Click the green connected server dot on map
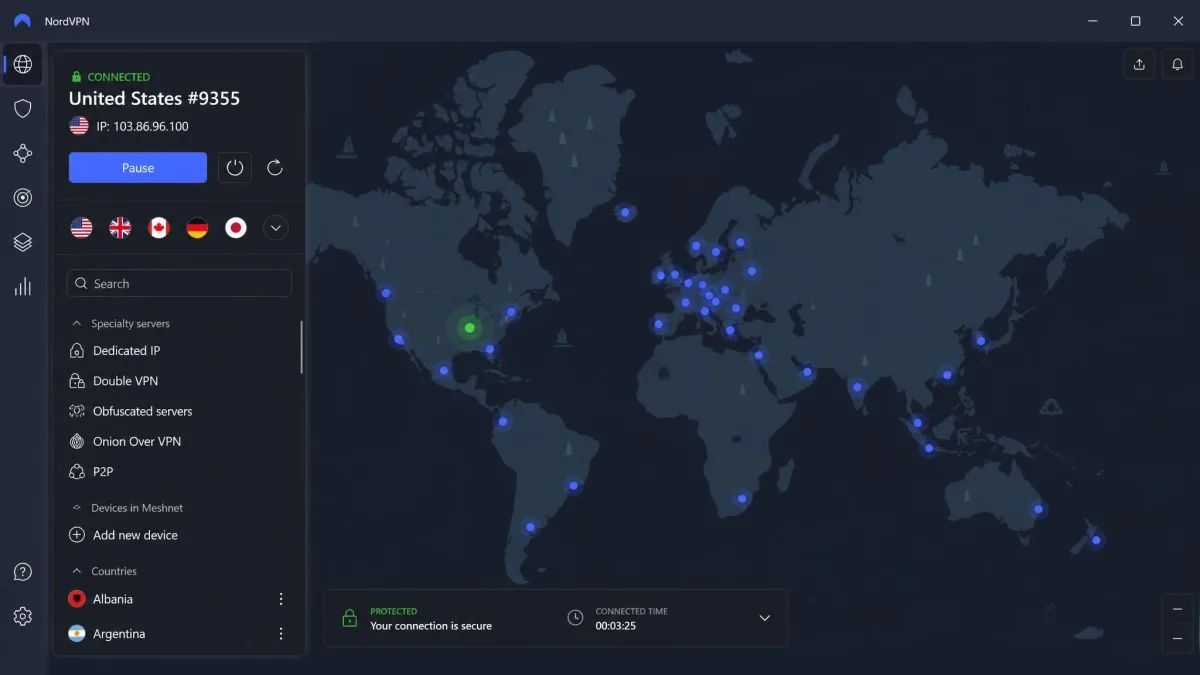This screenshot has height=675, width=1200. 469,328
